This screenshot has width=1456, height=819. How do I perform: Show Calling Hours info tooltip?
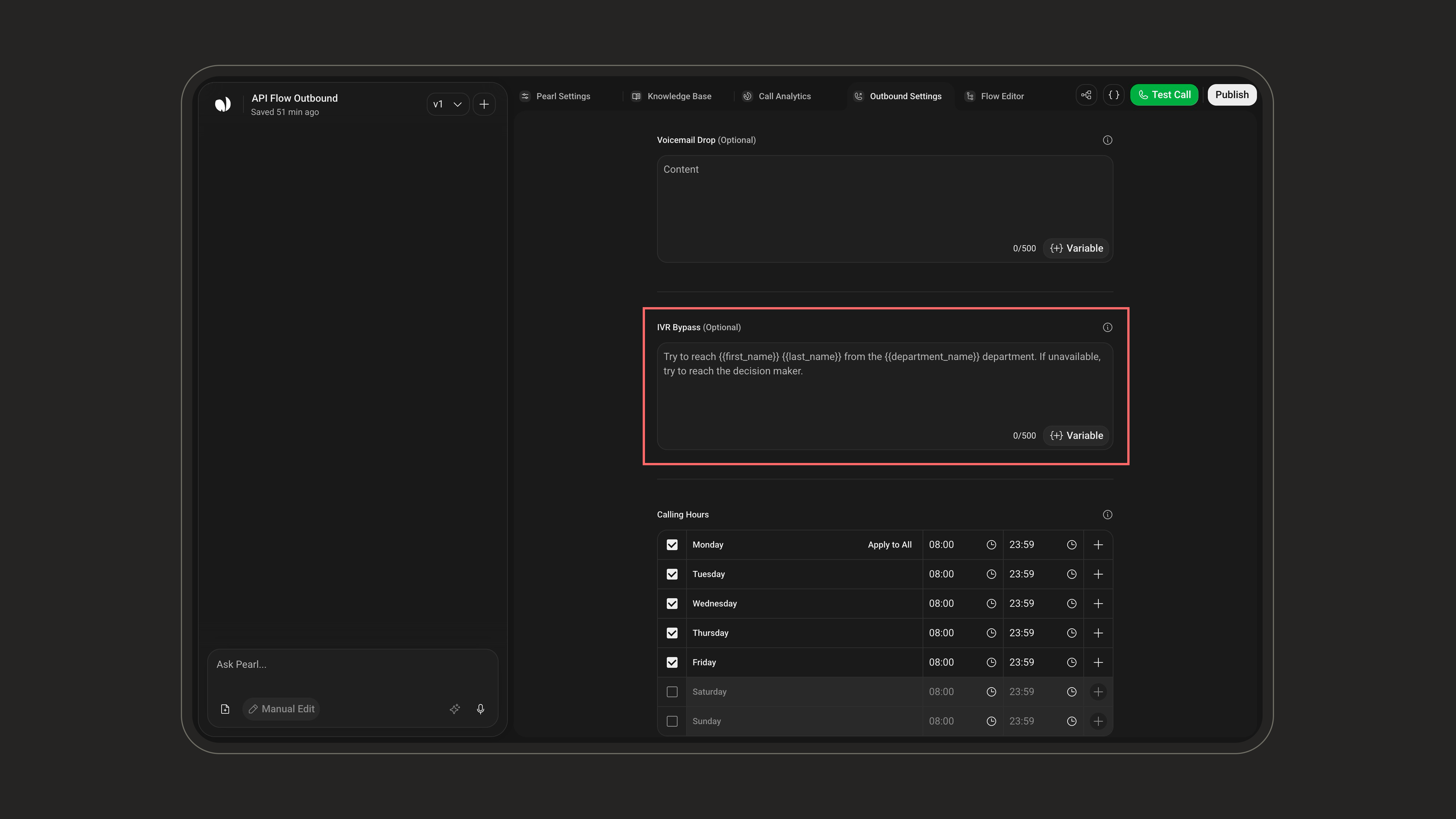click(1107, 514)
